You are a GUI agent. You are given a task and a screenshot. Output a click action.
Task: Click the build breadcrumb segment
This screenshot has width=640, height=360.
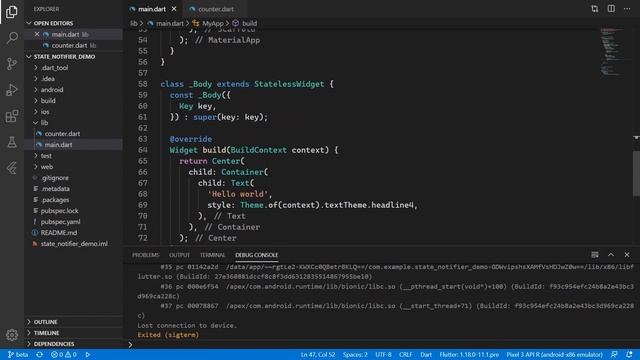tap(249, 24)
